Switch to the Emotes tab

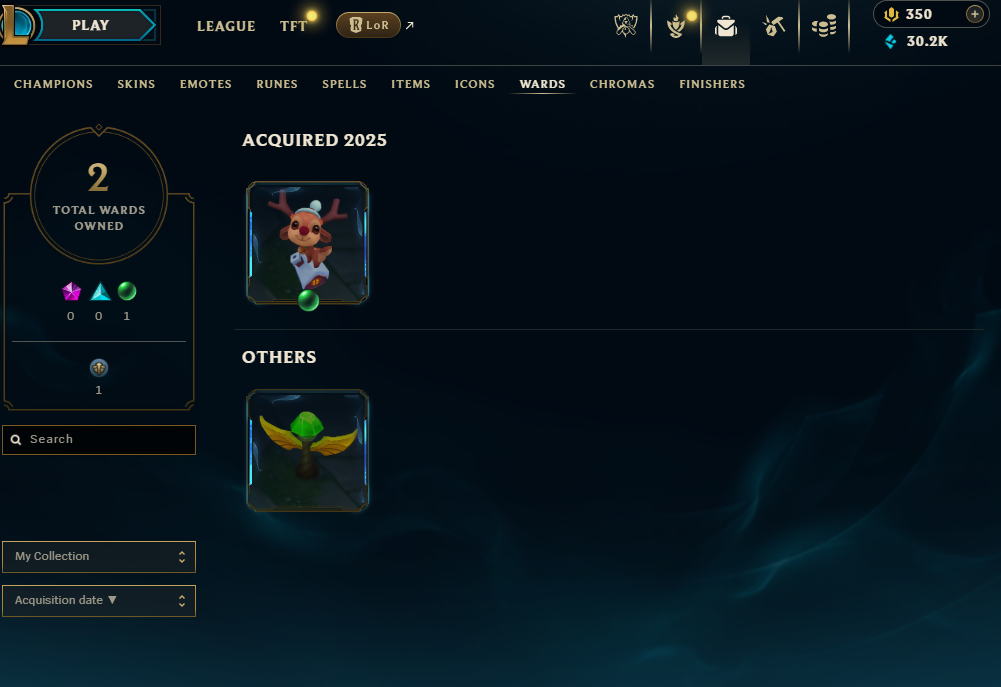(206, 84)
